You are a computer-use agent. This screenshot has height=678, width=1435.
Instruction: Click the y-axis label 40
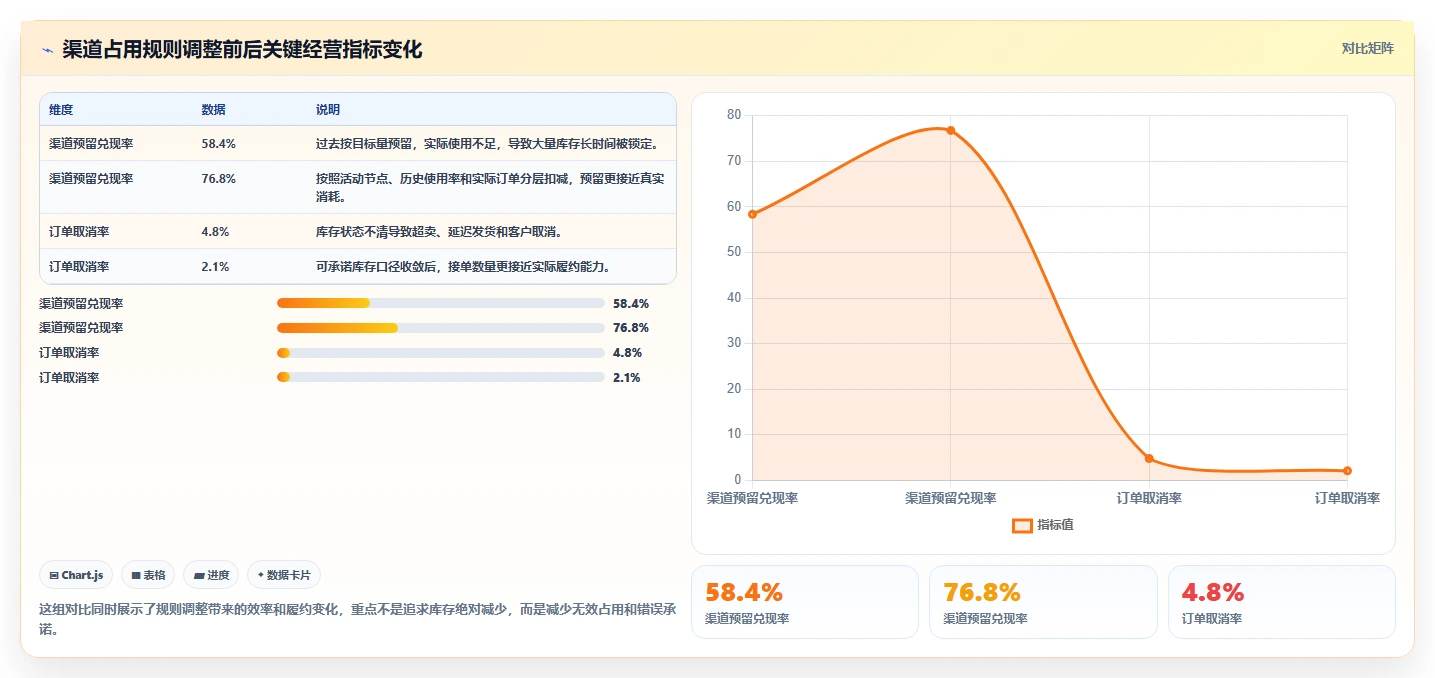[x=734, y=297]
